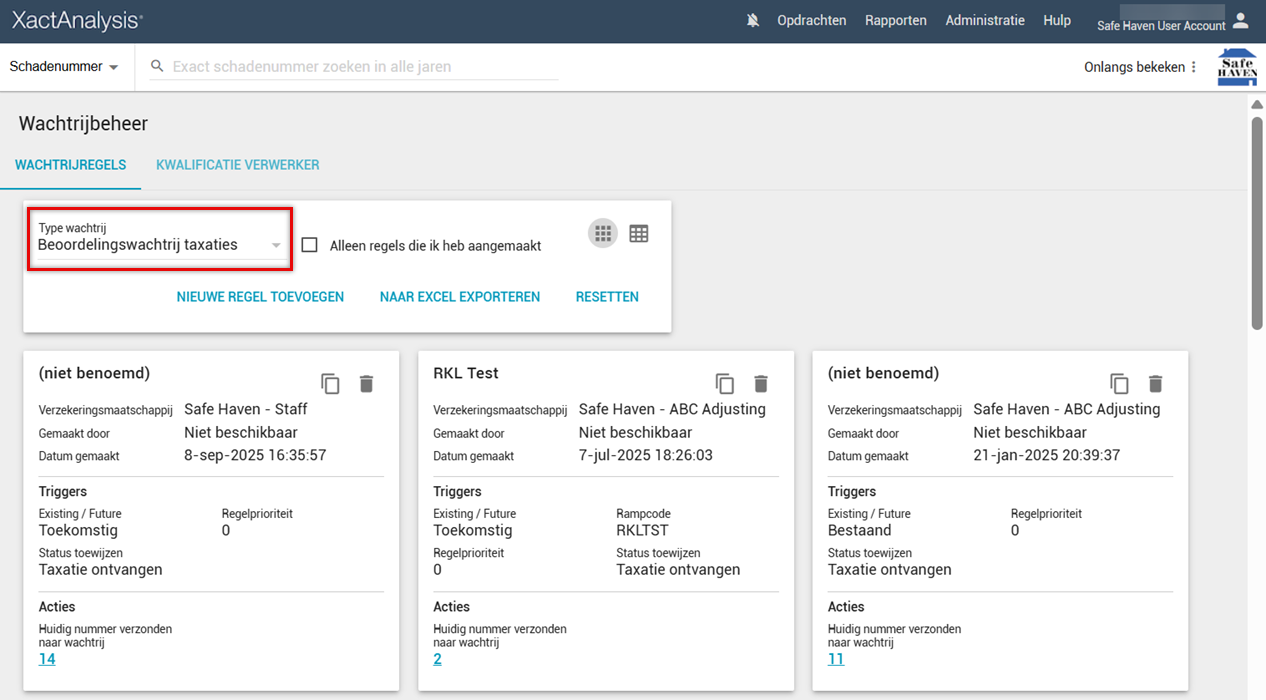The width and height of the screenshot is (1266, 700).
Task: Open the Rapporten menu
Action: pyautogui.click(x=895, y=21)
